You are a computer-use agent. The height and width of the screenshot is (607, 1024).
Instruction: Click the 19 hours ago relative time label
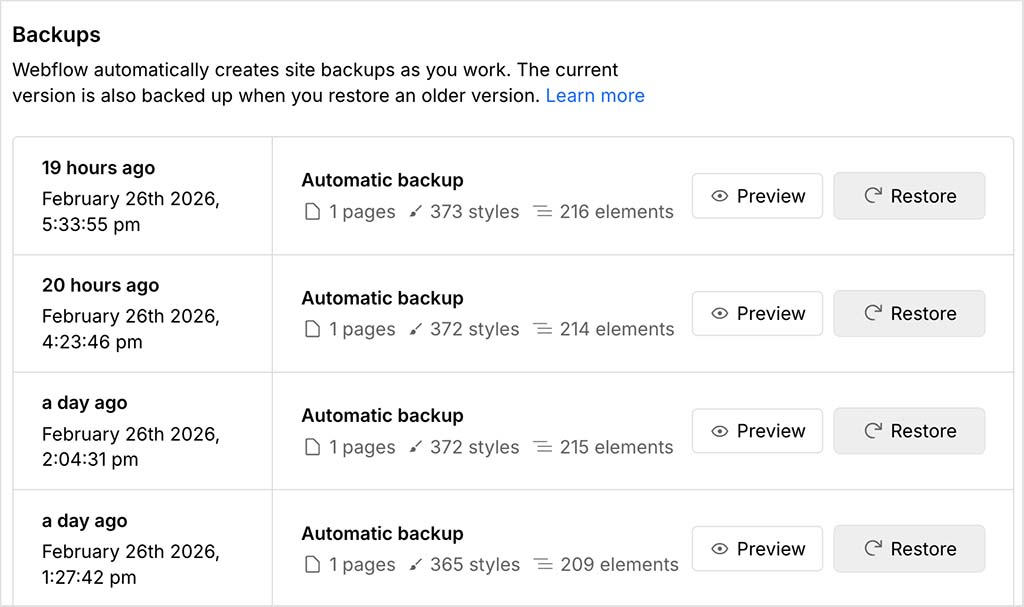[x=98, y=168]
